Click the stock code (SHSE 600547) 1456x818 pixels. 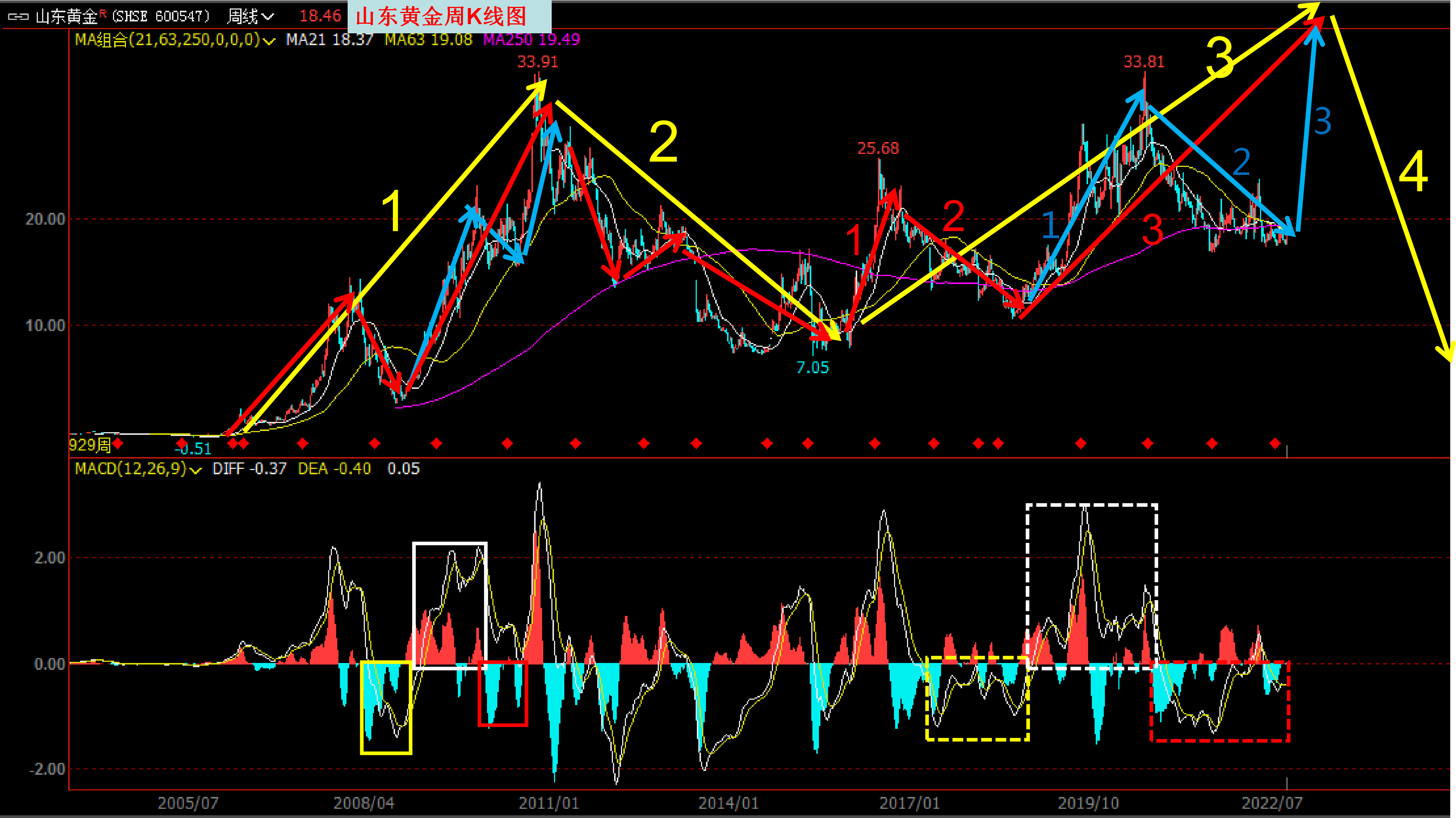161,16
